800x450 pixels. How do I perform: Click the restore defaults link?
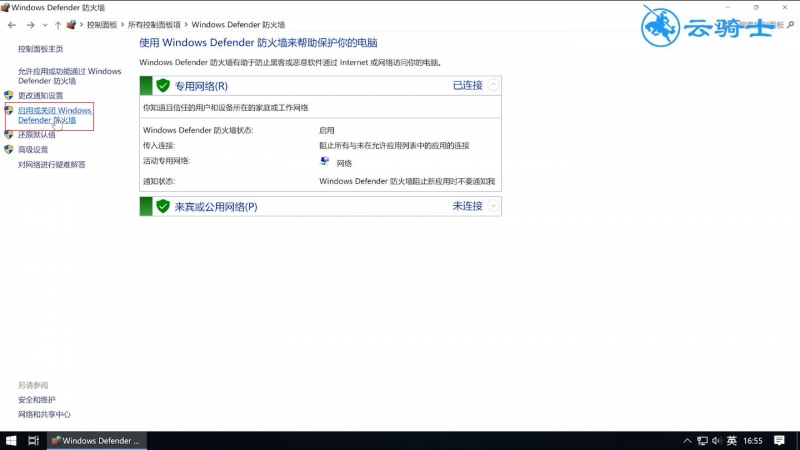pos(36,135)
